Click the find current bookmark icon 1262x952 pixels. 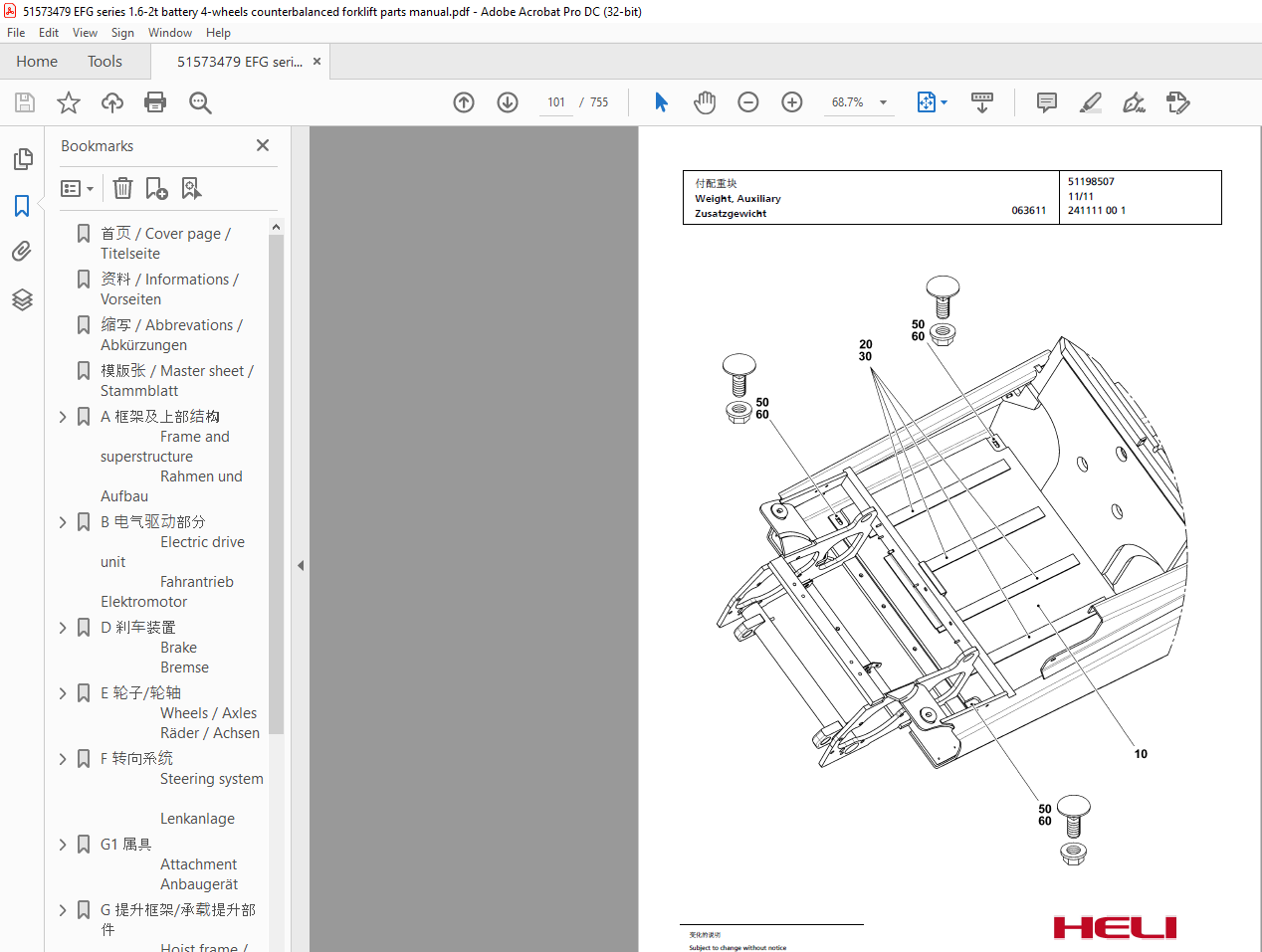point(191,188)
